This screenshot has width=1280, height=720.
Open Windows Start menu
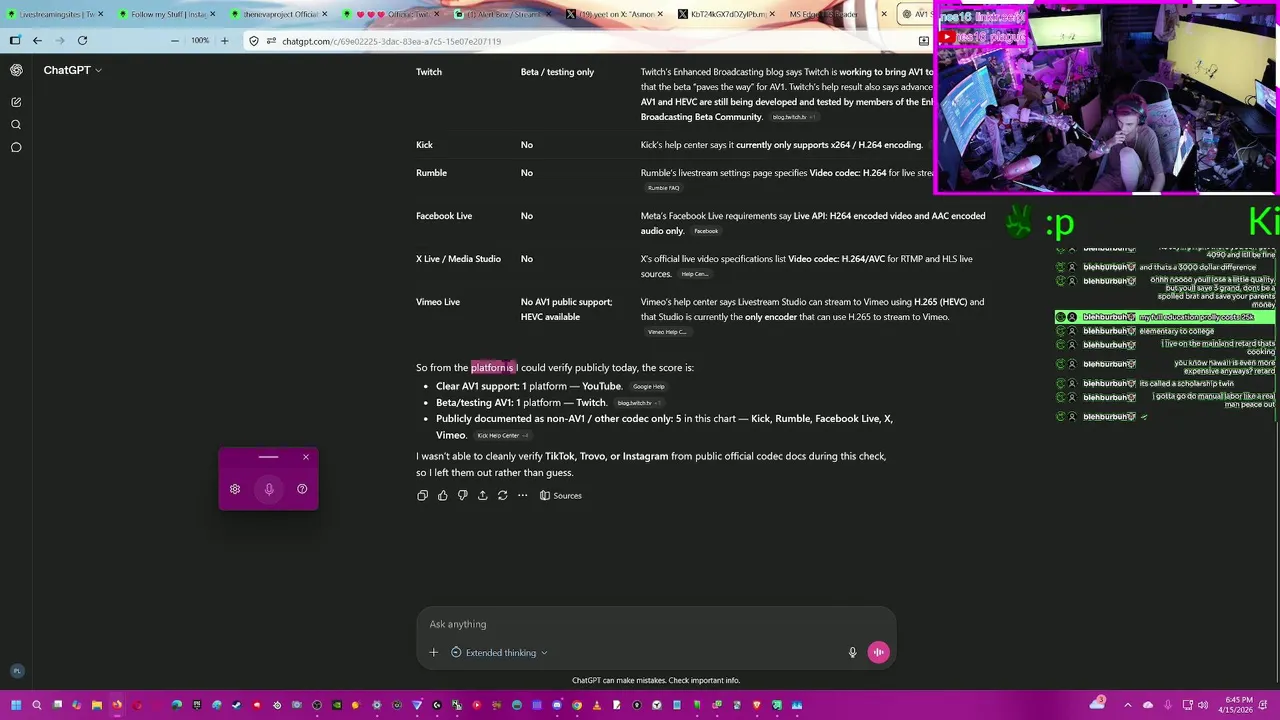(x=16, y=705)
